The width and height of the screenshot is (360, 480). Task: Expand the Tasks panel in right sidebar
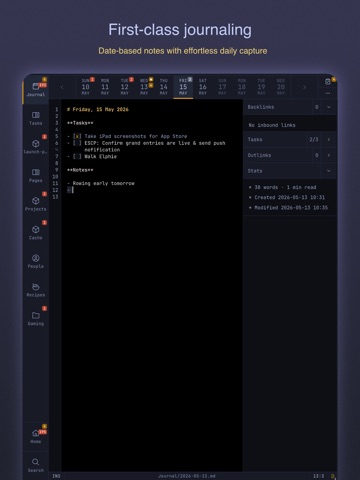(x=329, y=139)
